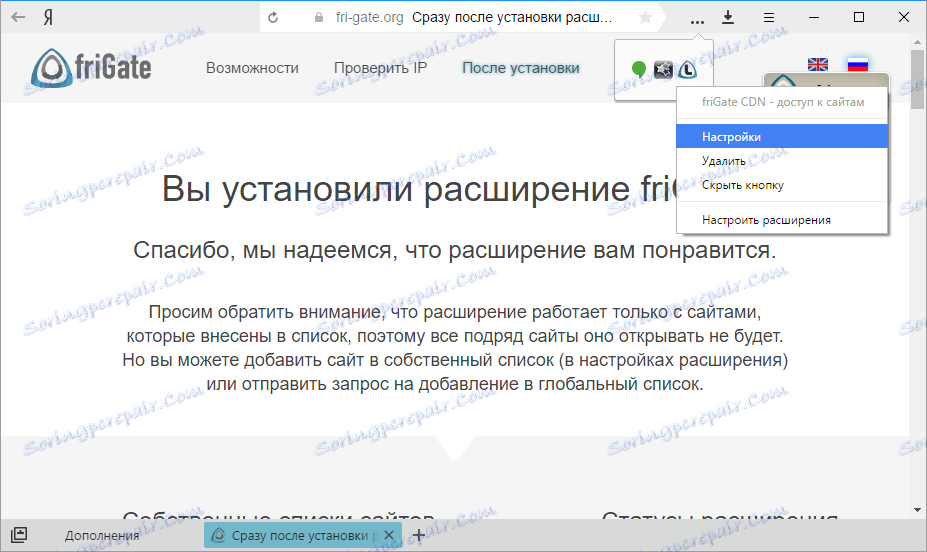Click the padlock site security icon
Image resolution: width=927 pixels, height=552 pixels.
(x=319, y=18)
